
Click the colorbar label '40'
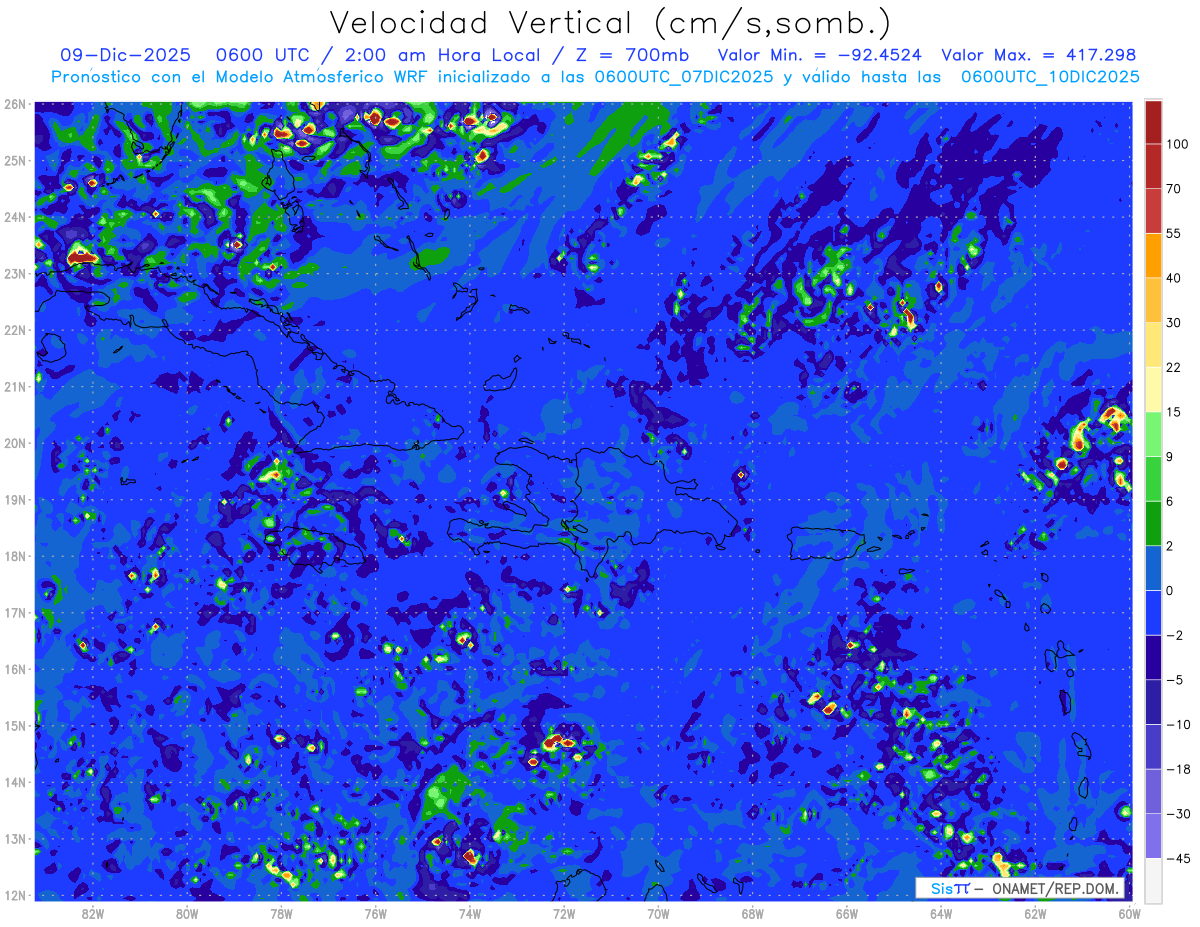coord(1174,277)
